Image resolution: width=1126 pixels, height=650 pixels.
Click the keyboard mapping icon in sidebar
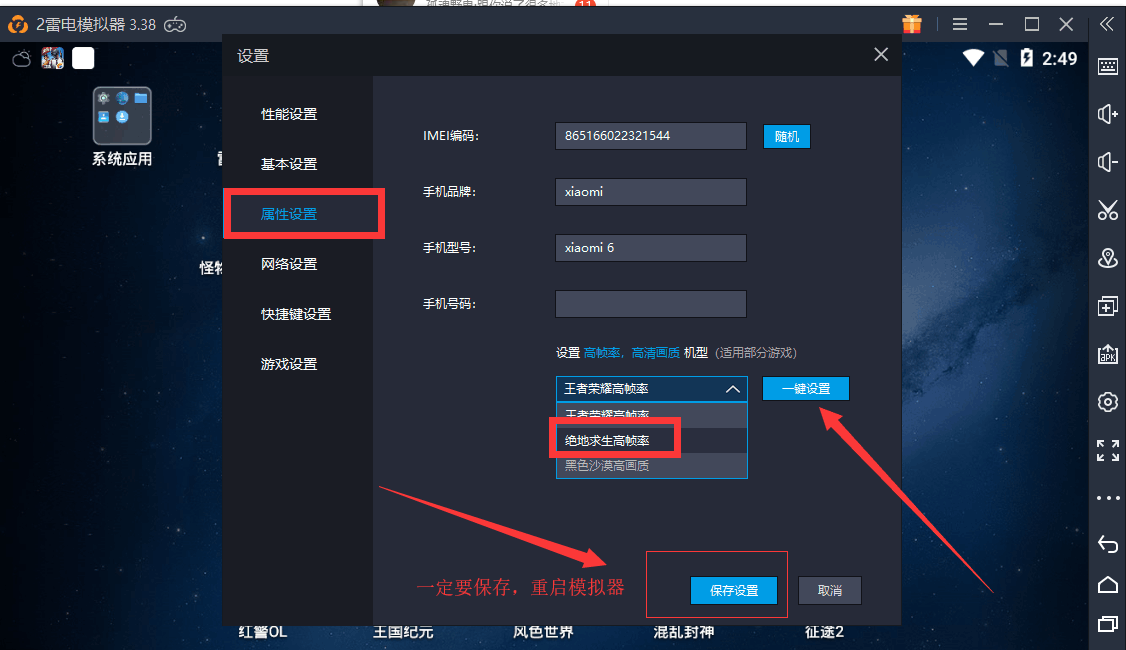pos(1107,67)
